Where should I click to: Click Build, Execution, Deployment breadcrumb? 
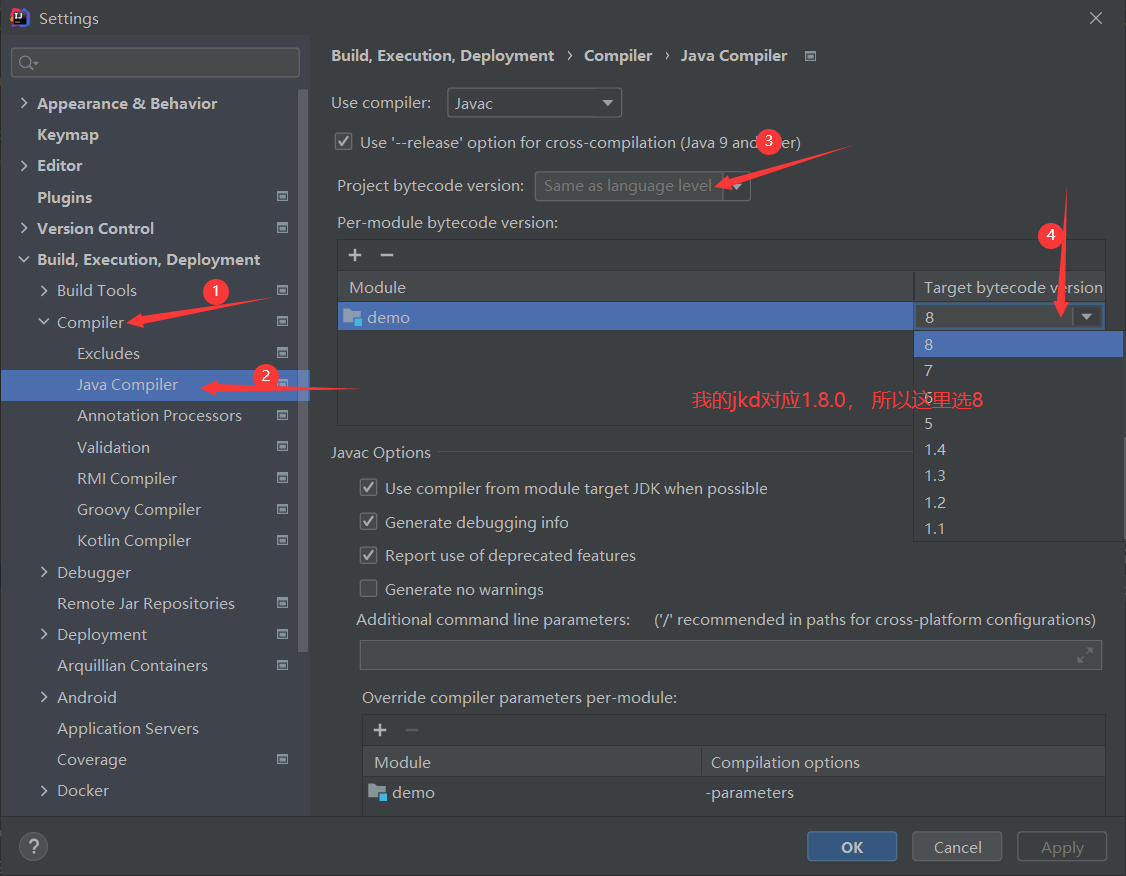click(x=442, y=55)
